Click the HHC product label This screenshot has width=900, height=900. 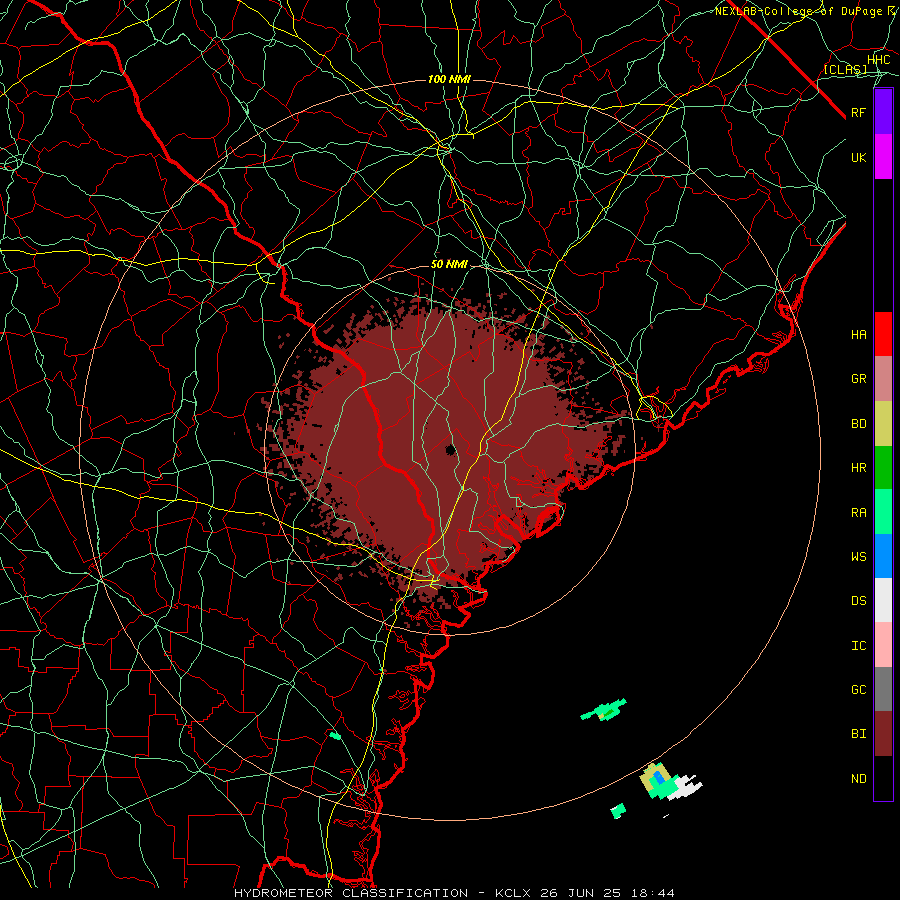[x=878, y=60]
